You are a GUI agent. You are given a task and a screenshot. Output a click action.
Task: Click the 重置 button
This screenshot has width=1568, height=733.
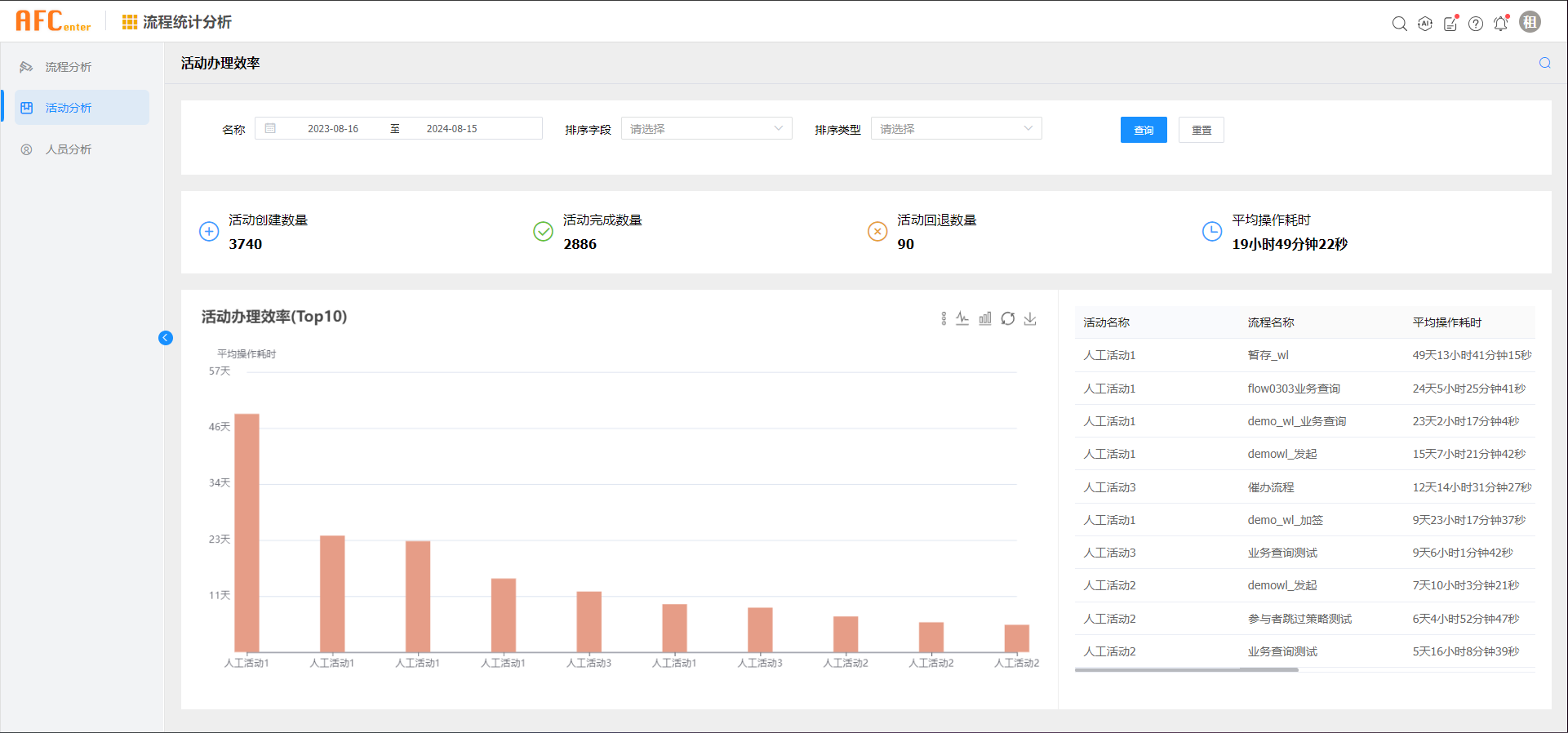click(1201, 130)
